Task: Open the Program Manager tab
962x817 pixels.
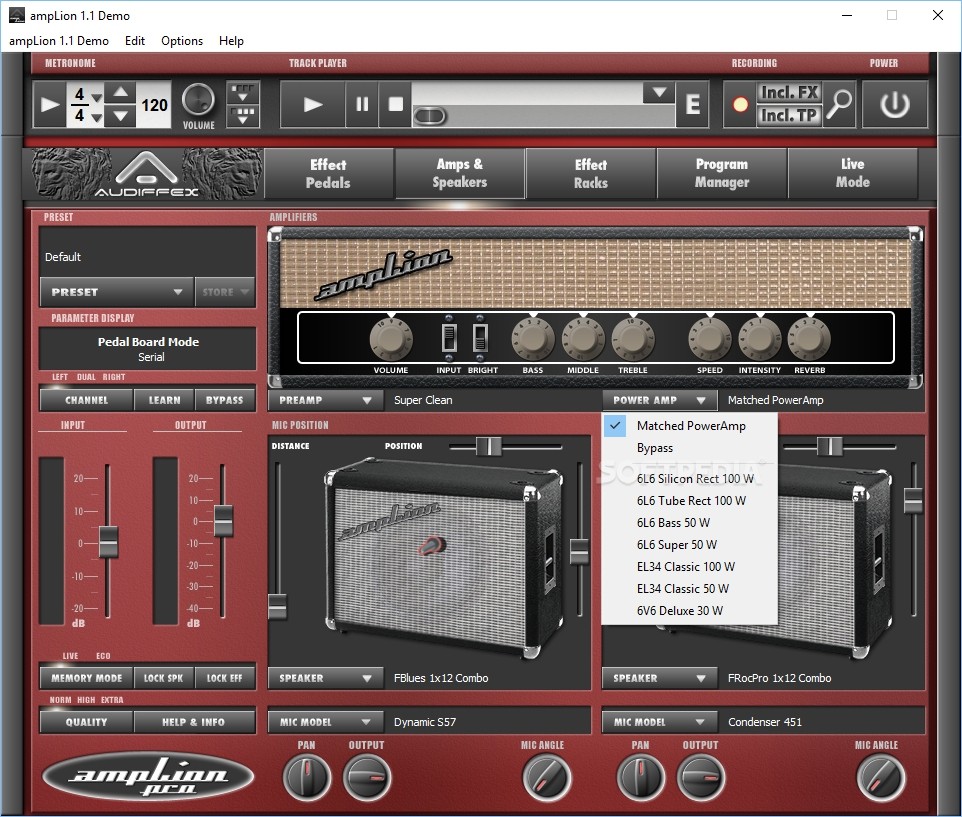Action: (722, 174)
